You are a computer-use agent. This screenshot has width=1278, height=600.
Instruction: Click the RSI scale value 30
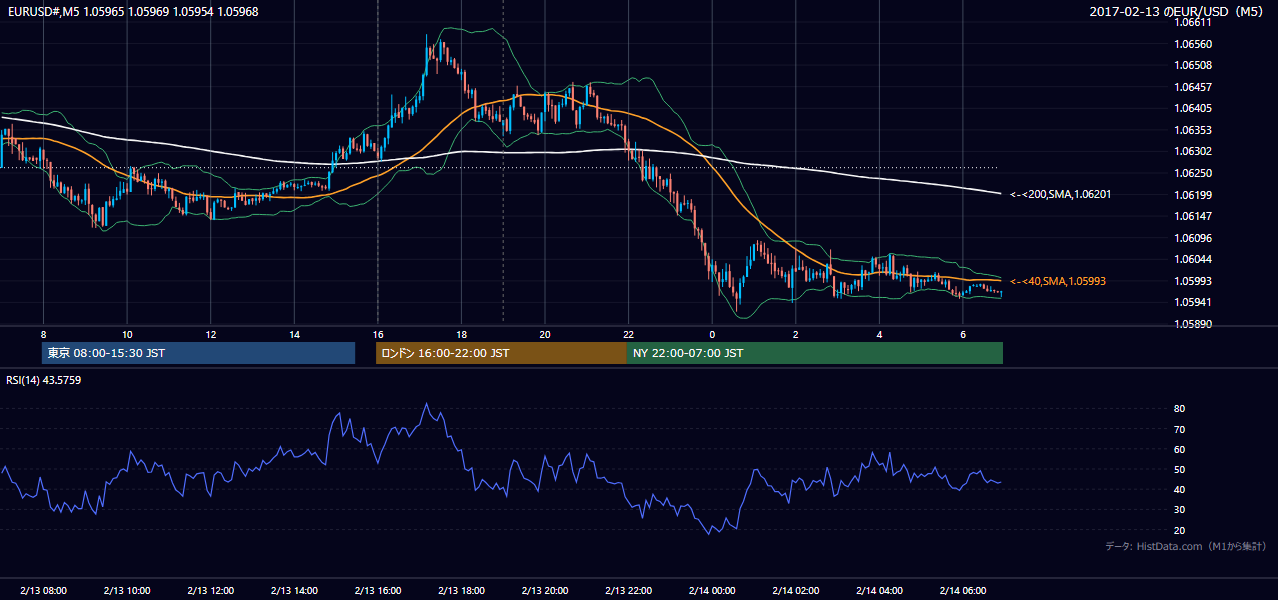tap(1180, 510)
